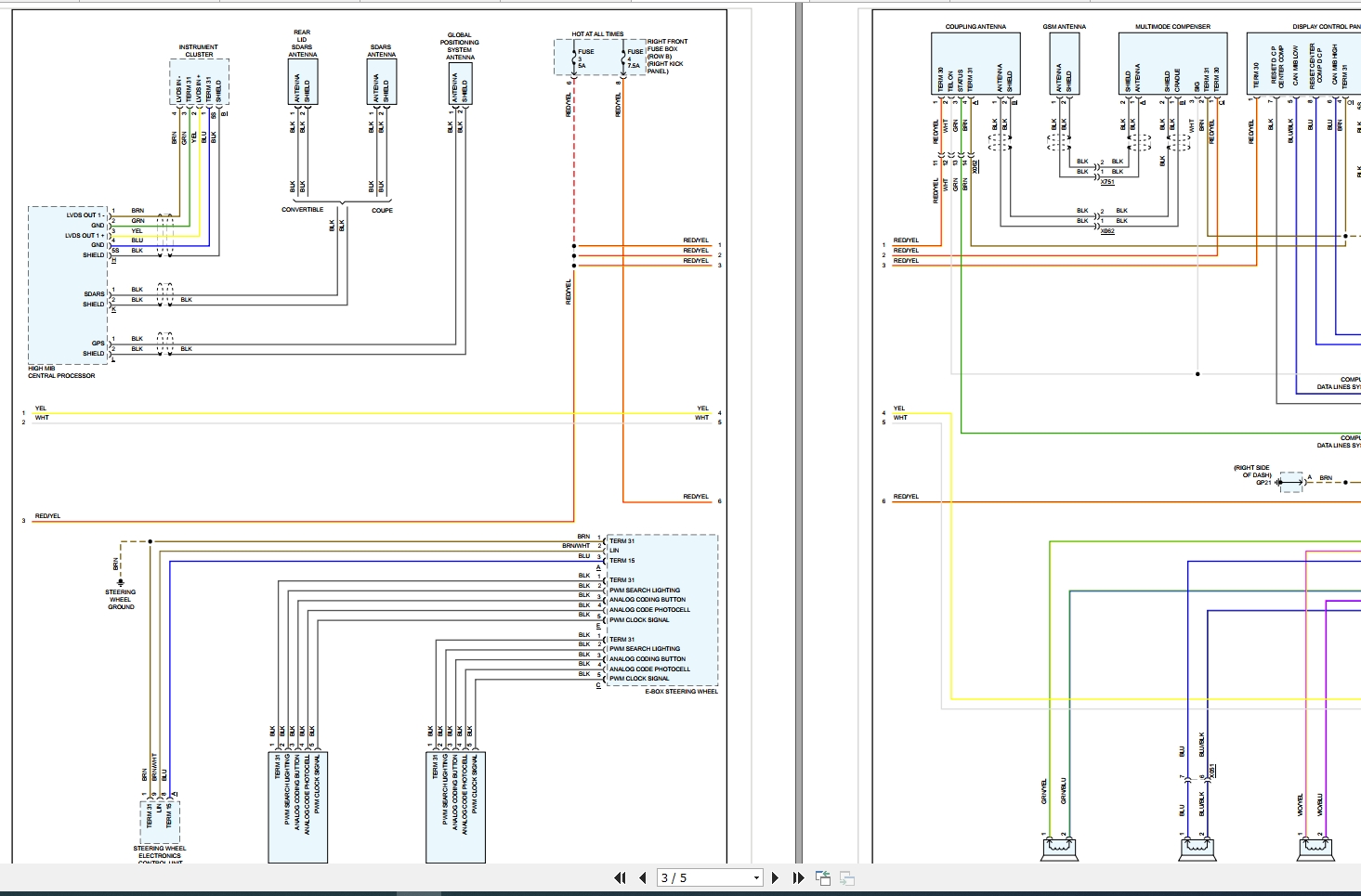Click the 'GP21' ground point label
Screen dimensions: 1361x896
click(1263, 482)
